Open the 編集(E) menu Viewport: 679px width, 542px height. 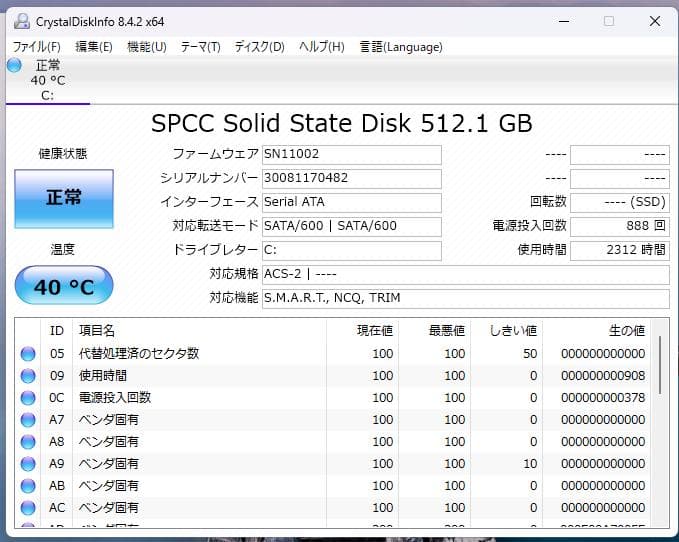[94, 47]
